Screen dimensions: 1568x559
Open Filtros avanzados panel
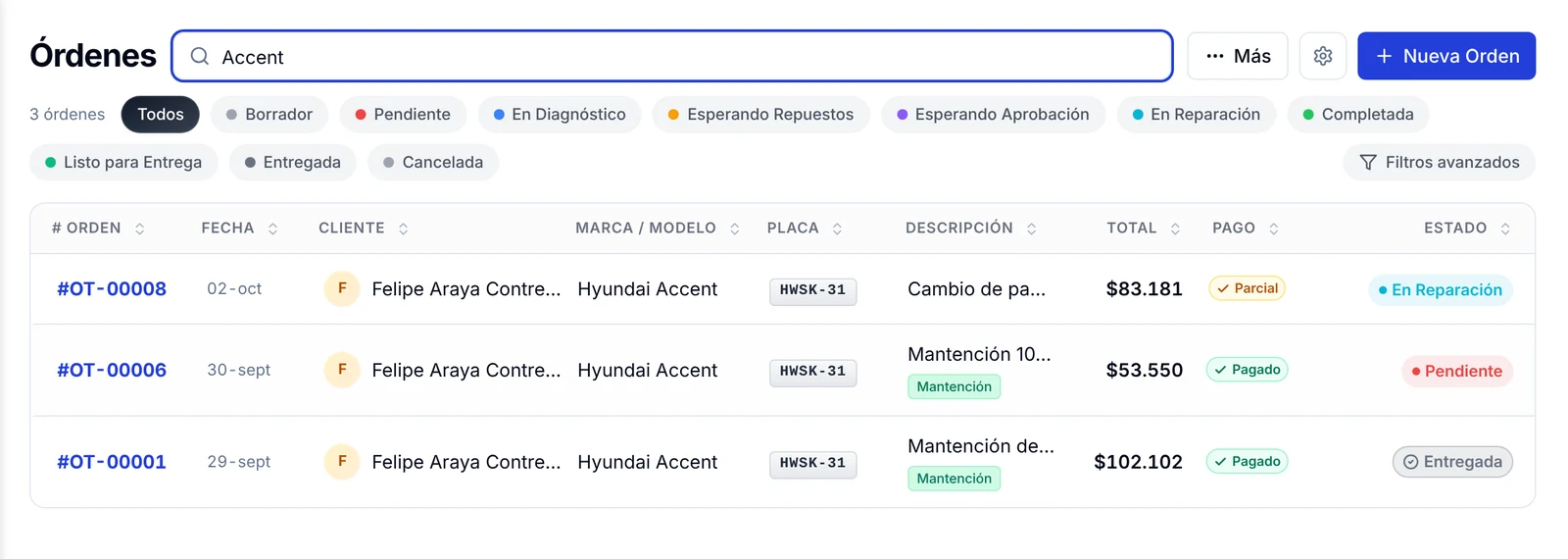[1439, 162]
